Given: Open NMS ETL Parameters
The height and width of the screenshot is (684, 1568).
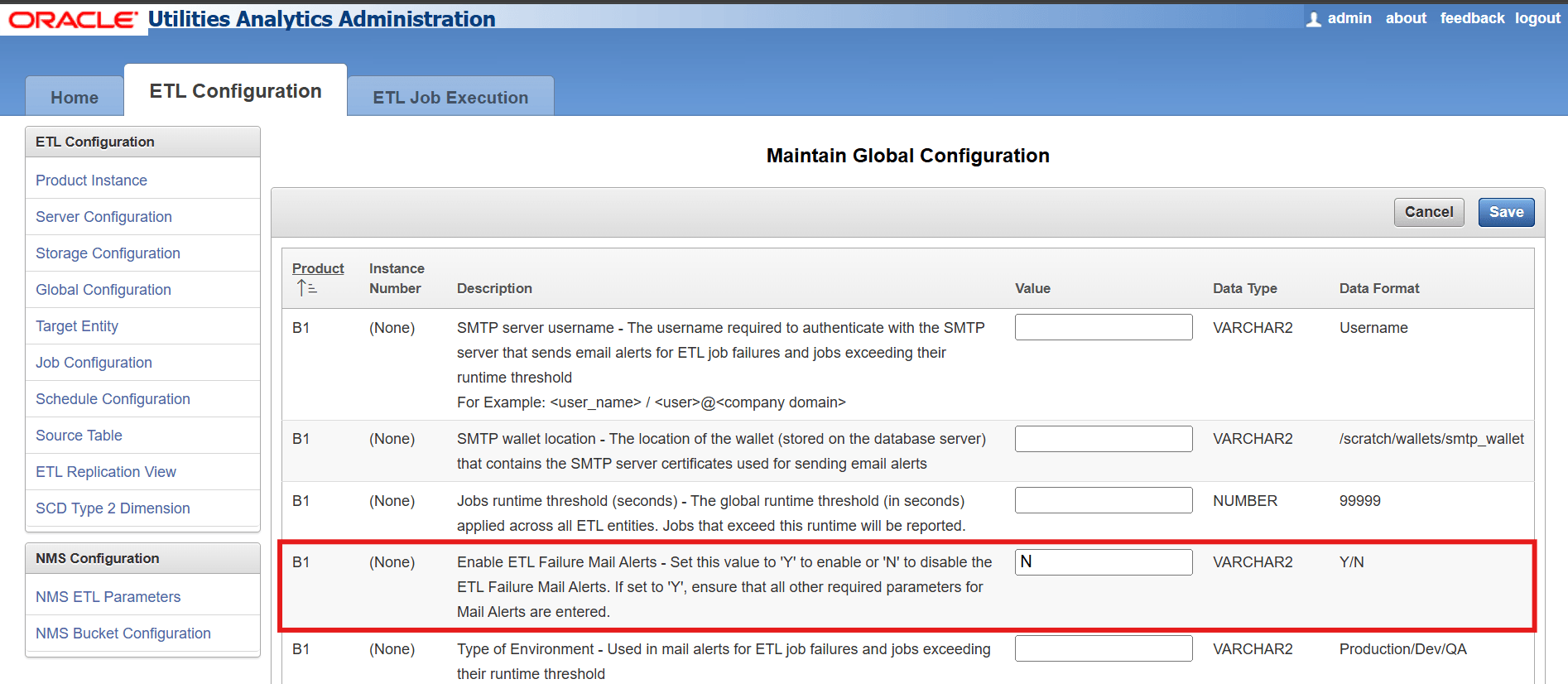Looking at the screenshot, I should (108, 597).
